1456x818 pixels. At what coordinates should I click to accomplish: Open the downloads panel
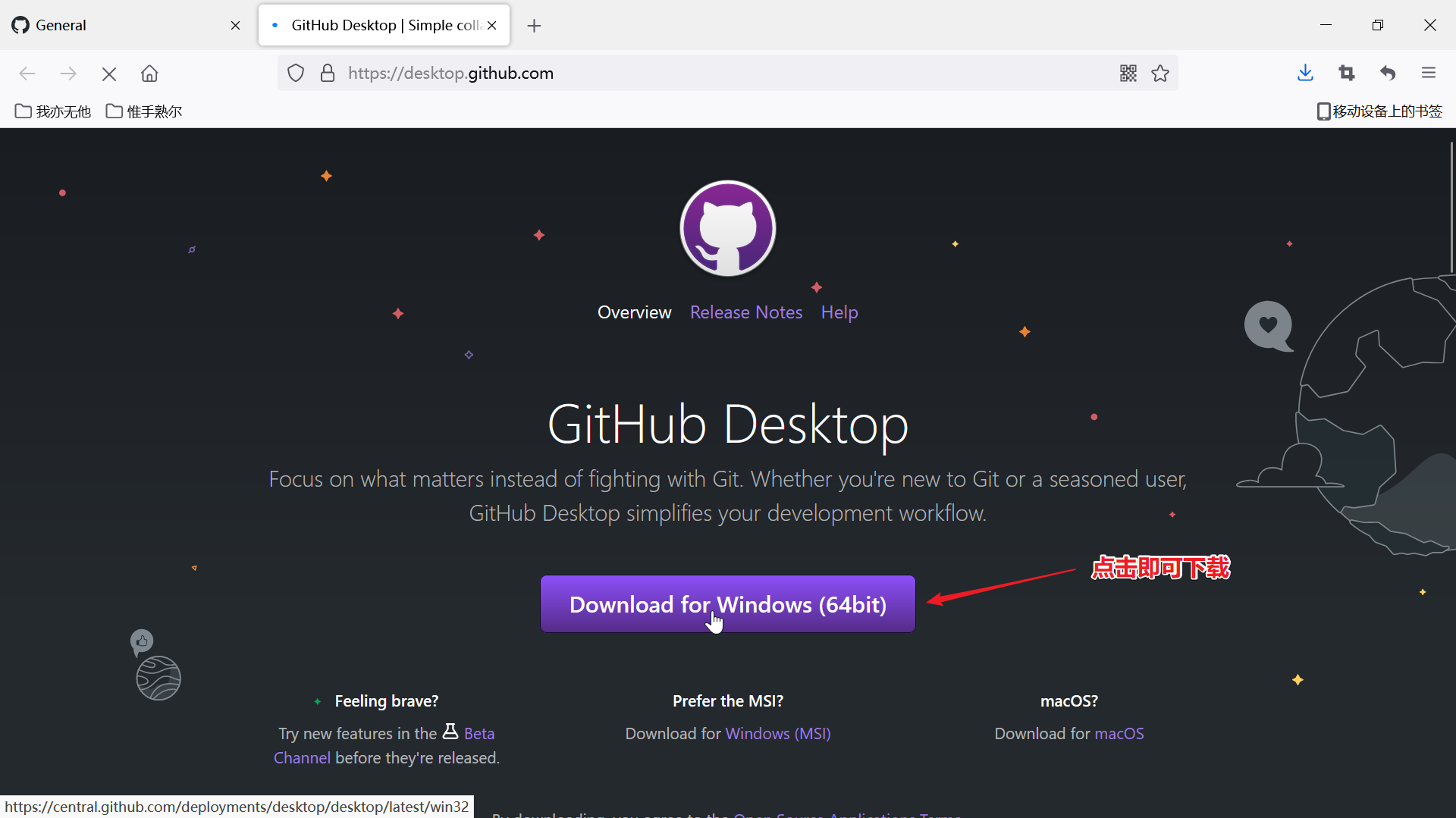click(x=1305, y=73)
